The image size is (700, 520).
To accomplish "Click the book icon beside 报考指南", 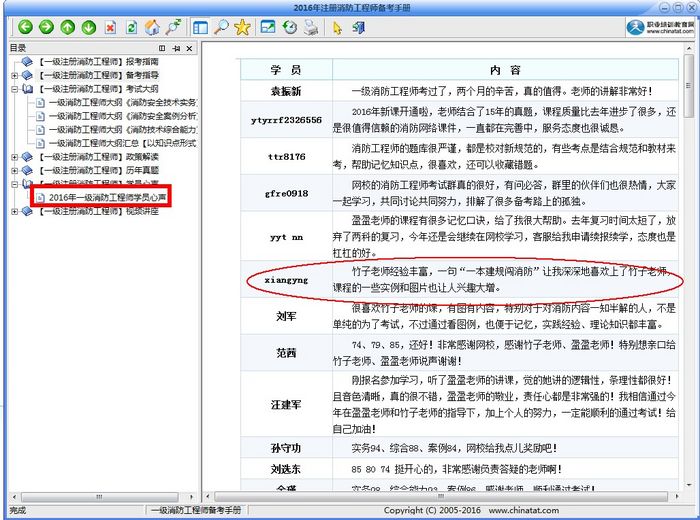I will point(27,62).
